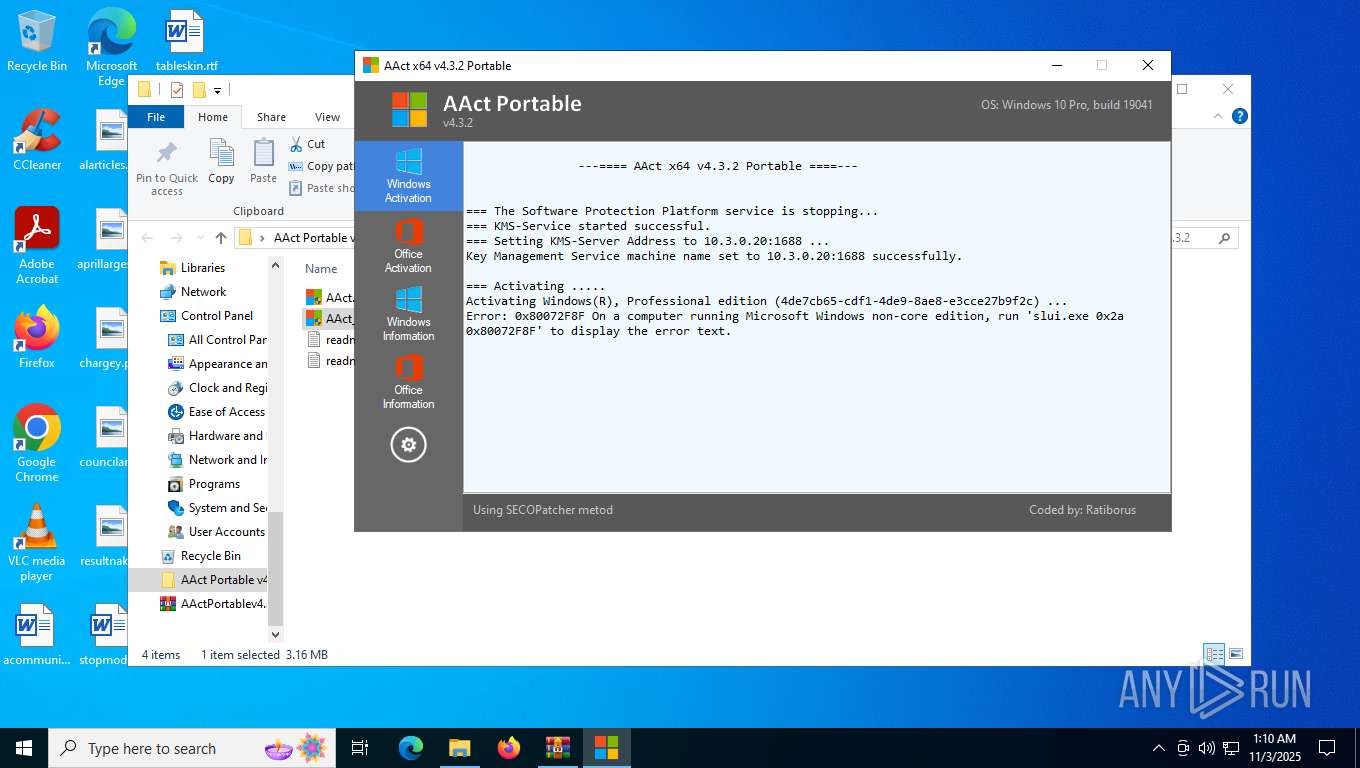The height and width of the screenshot is (768, 1360).
Task: Open tableskin.rtf desktop file
Action: point(186,41)
